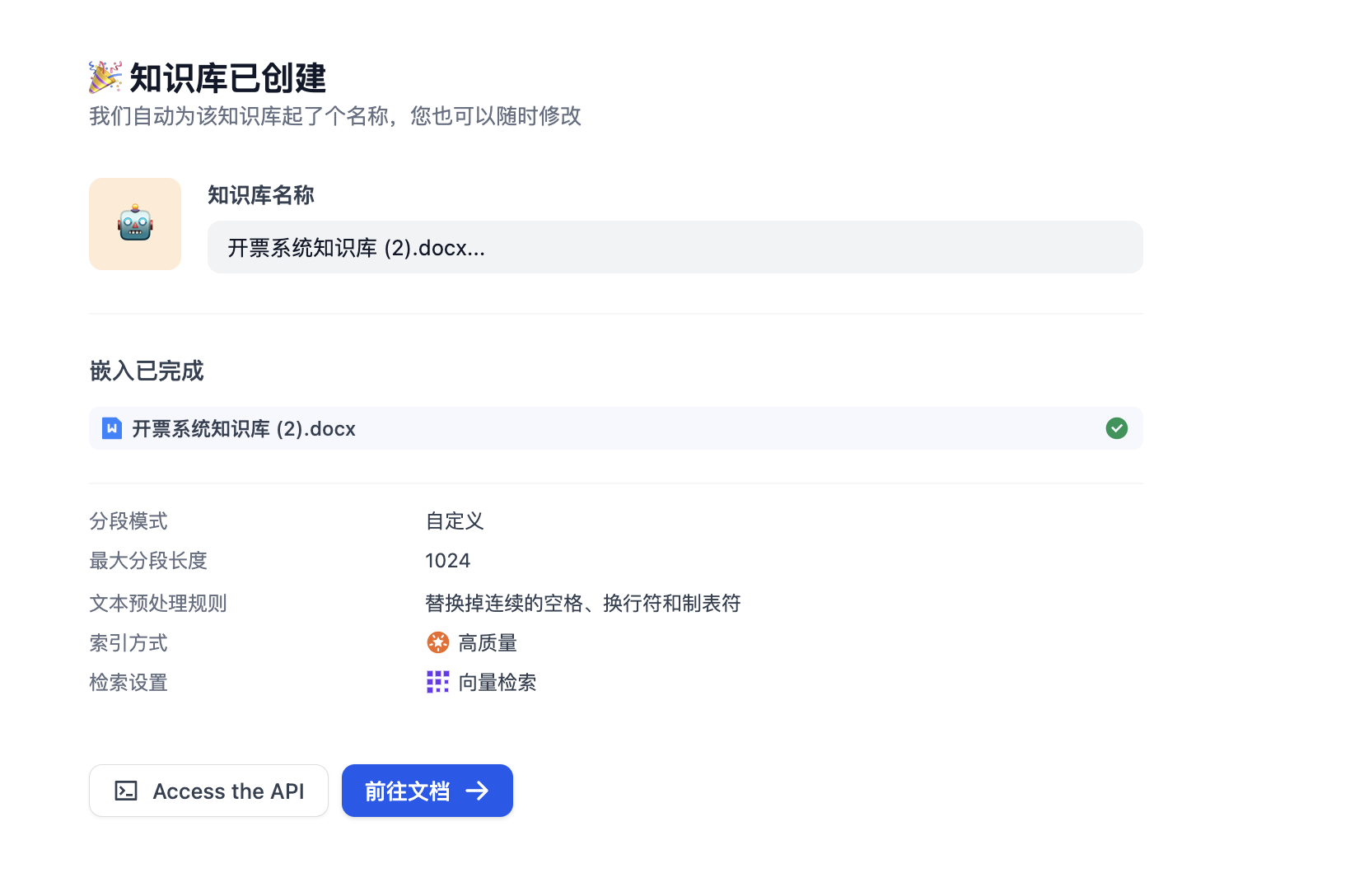
Task: Click the 嵌入已完成 section title
Action: tap(147, 371)
